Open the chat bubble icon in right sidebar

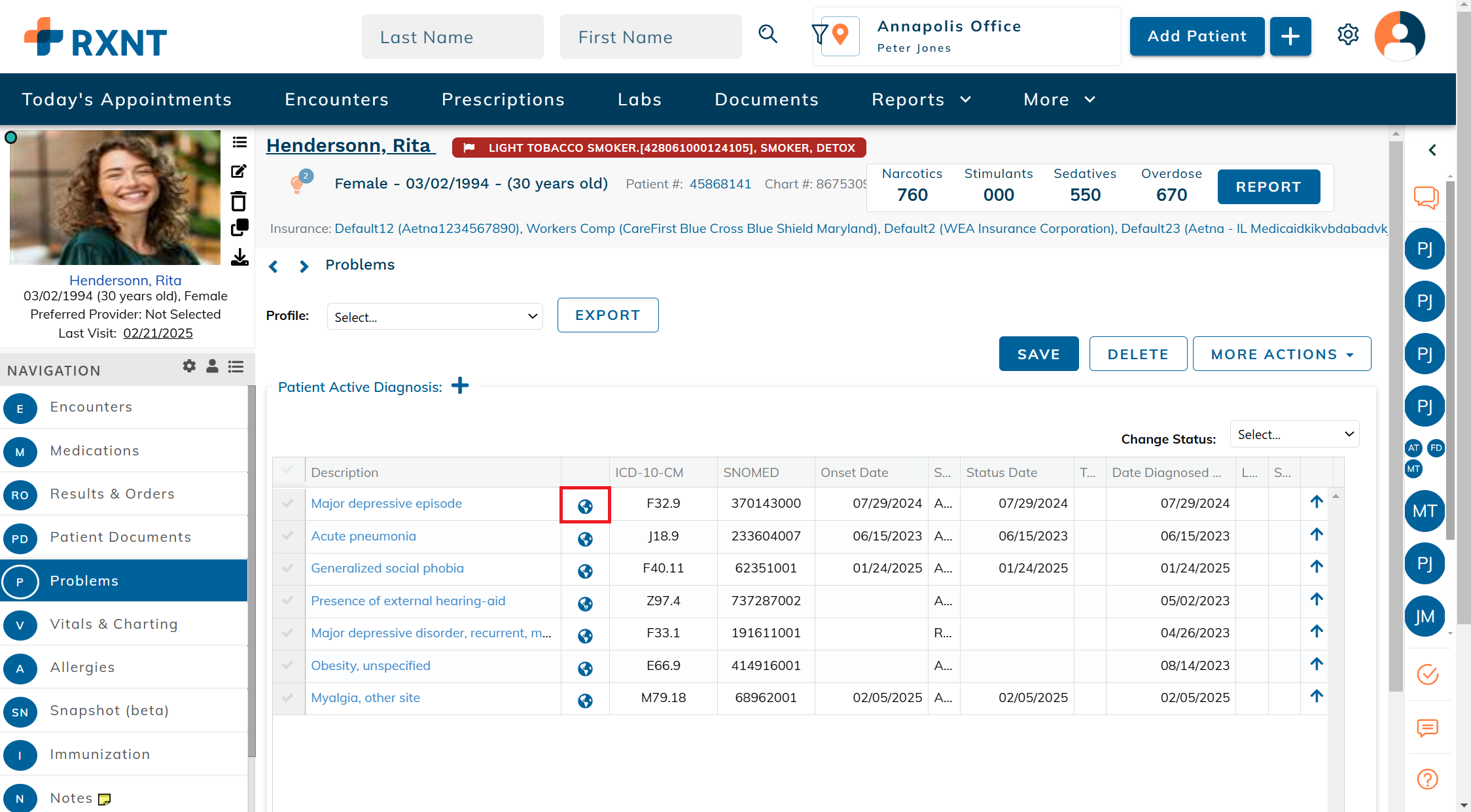tap(1426, 197)
